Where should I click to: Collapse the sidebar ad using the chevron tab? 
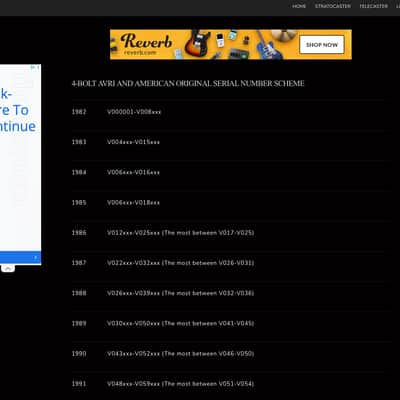click(8, 268)
